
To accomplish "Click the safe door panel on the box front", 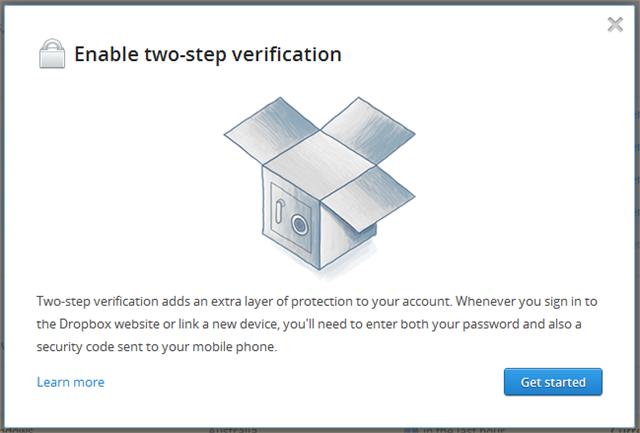I will (x=291, y=217).
